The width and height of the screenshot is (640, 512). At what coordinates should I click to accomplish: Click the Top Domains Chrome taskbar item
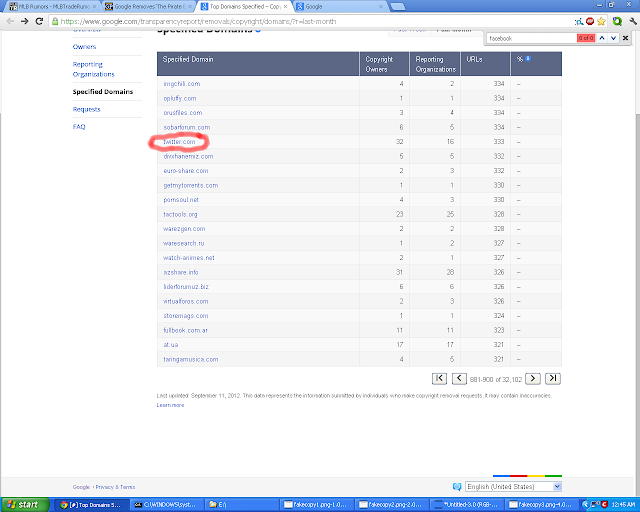[91, 505]
